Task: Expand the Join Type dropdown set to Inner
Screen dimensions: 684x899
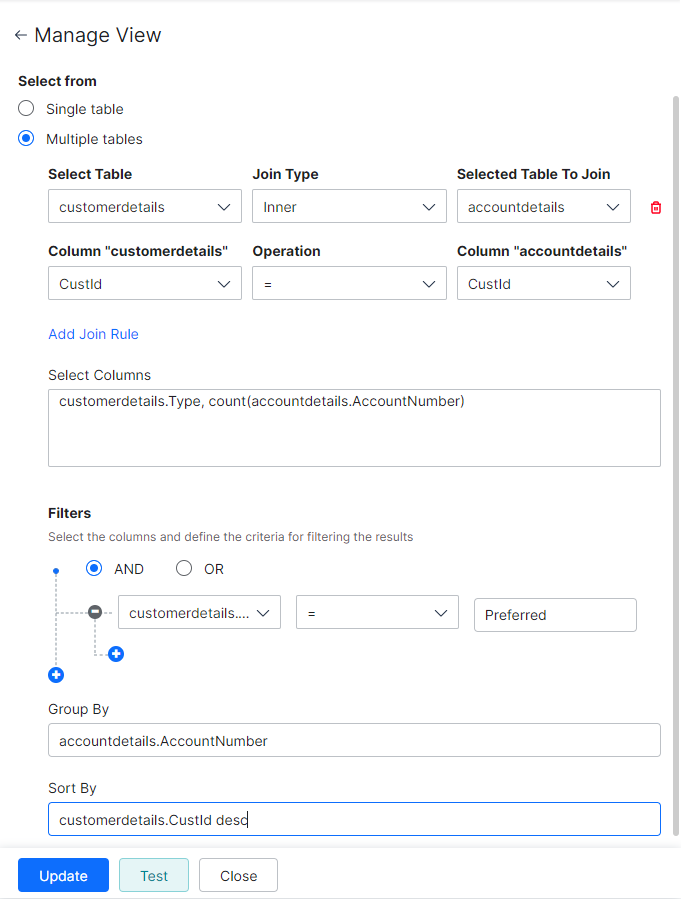Action: click(x=349, y=207)
